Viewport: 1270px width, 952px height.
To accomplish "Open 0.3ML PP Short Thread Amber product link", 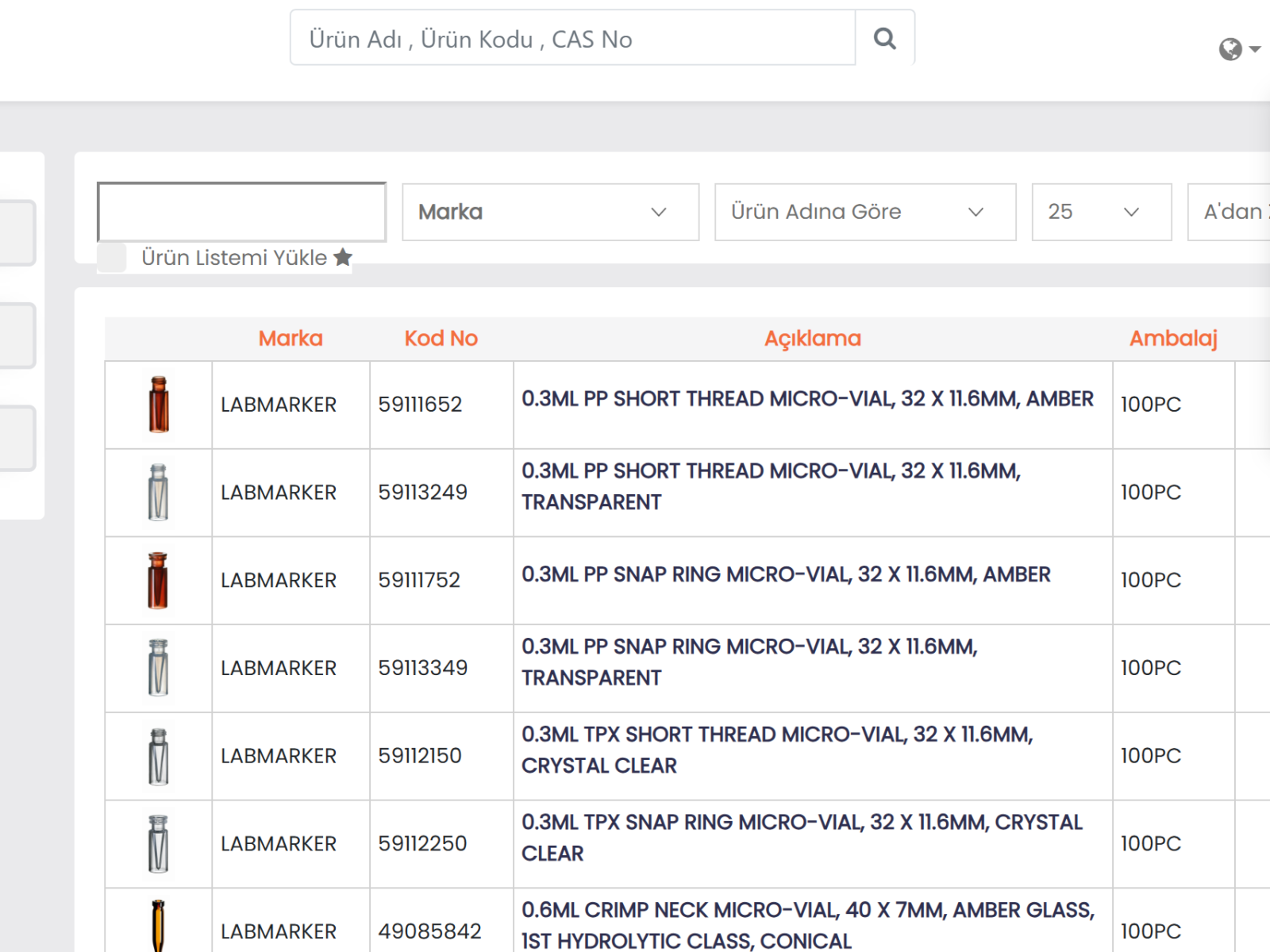I will [807, 399].
